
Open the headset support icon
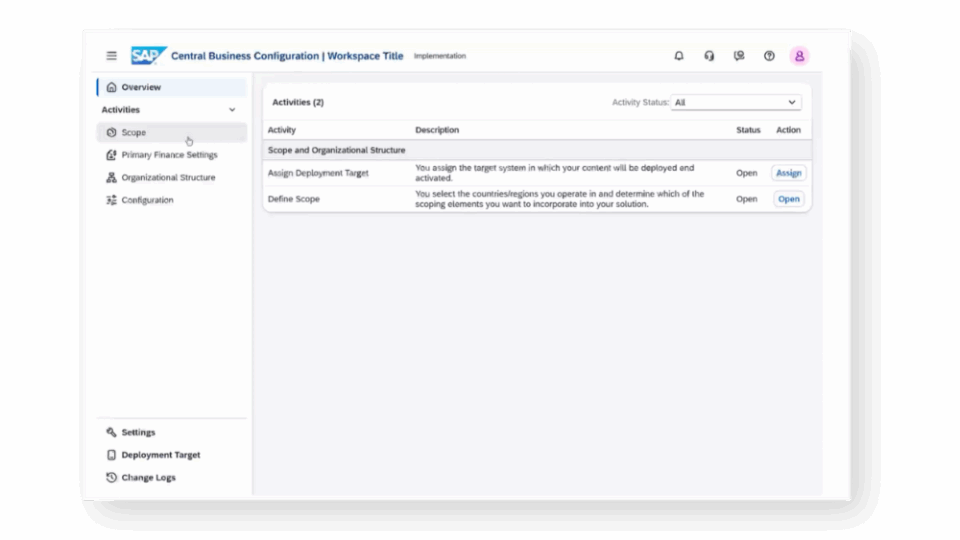pyautogui.click(x=709, y=56)
